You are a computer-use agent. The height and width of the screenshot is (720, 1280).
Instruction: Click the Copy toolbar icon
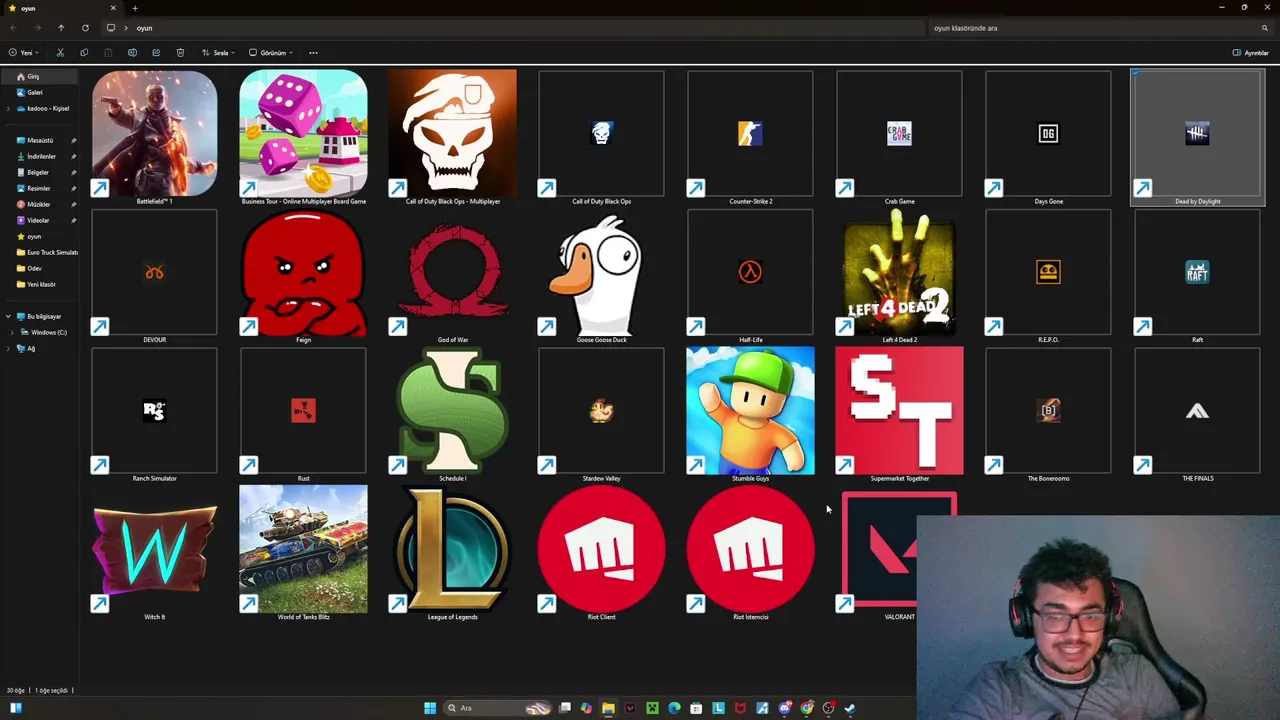(x=84, y=53)
